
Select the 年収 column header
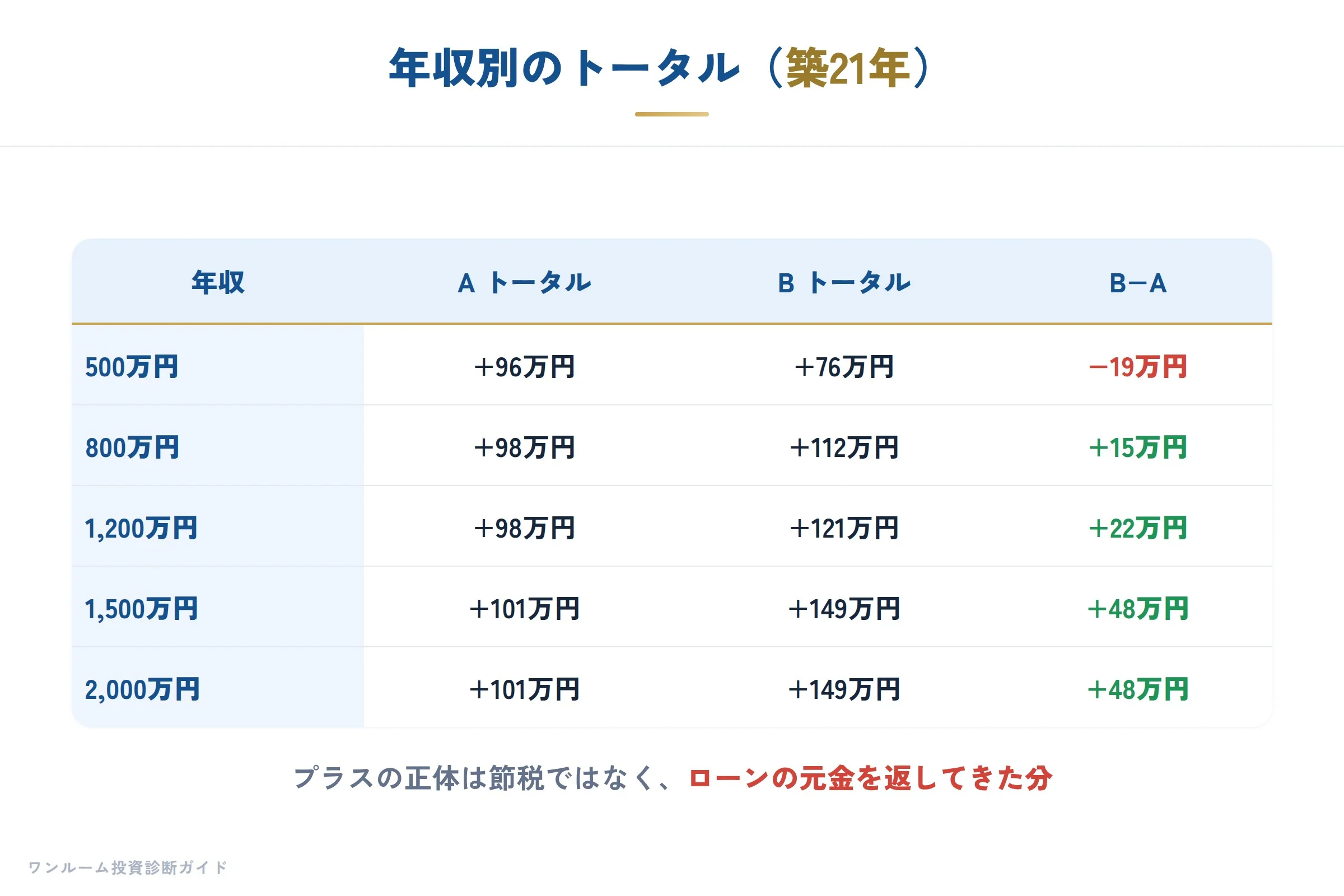click(x=218, y=282)
